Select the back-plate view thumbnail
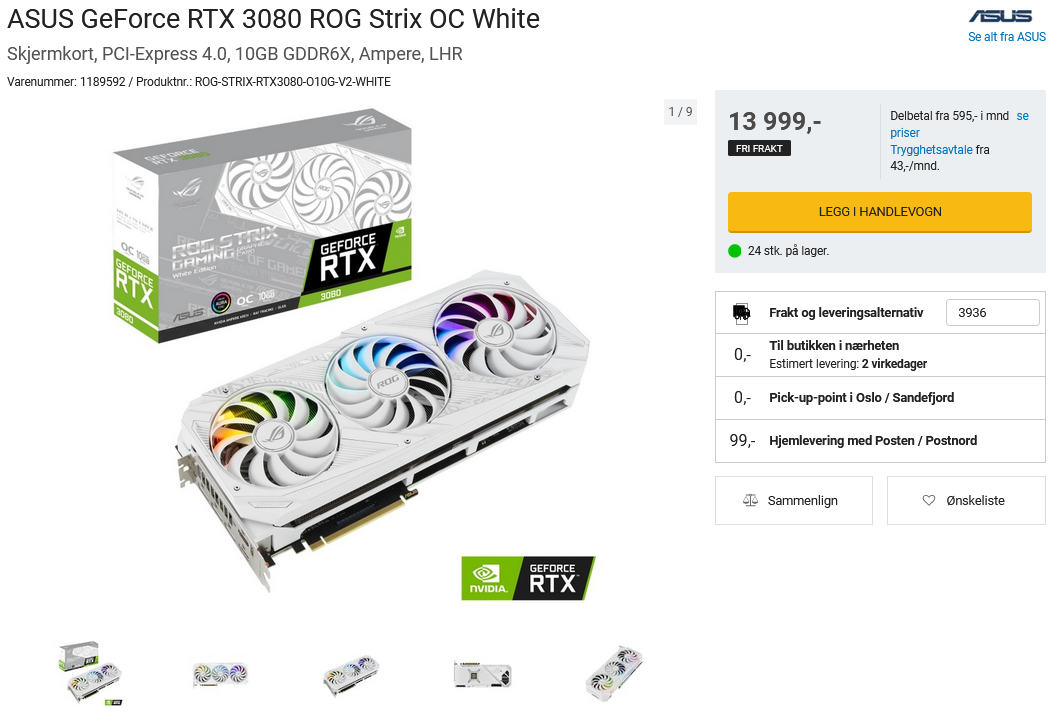The height and width of the screenshot is (716, 1056). [x=482, y=674]
